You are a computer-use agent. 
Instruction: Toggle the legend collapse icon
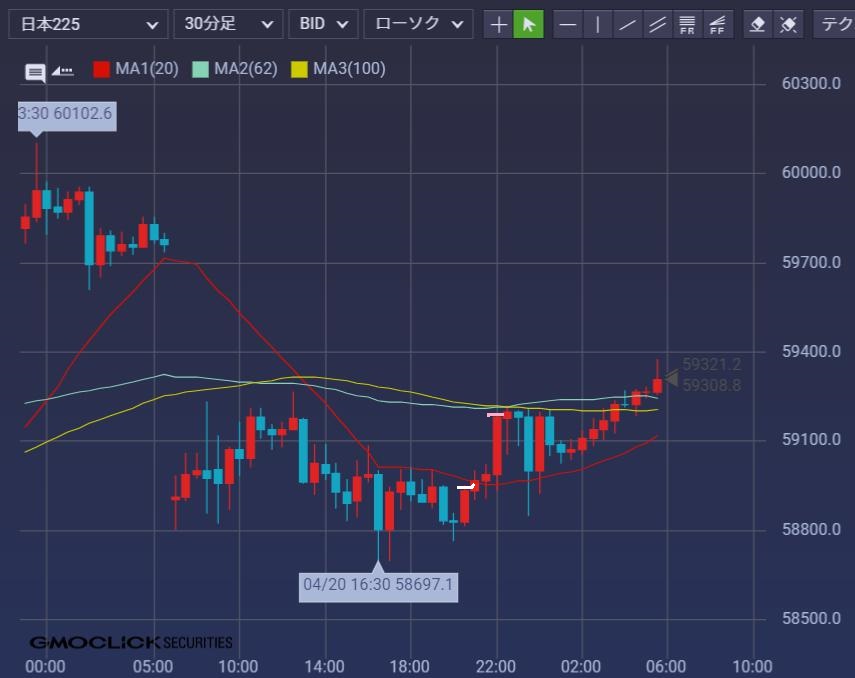(x=62, y=71)
